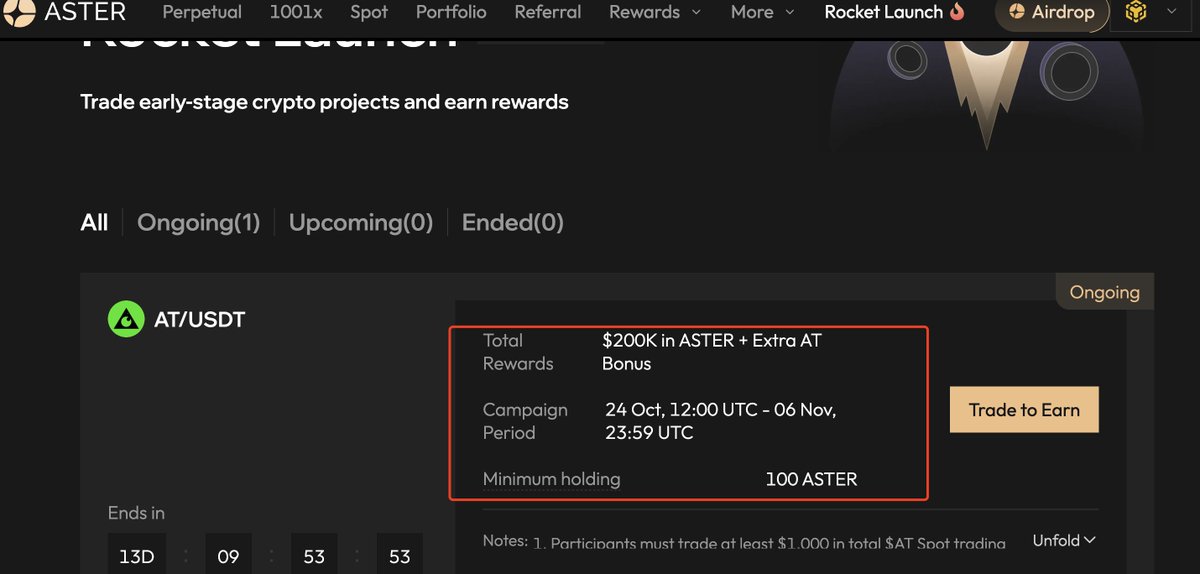
Task: Open the 1001x menu item
Action: pos(295,12)
